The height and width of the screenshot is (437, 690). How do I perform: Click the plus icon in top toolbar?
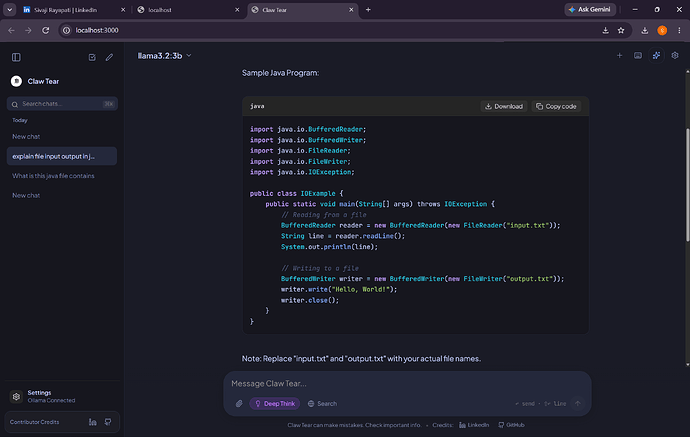[620, 55]
